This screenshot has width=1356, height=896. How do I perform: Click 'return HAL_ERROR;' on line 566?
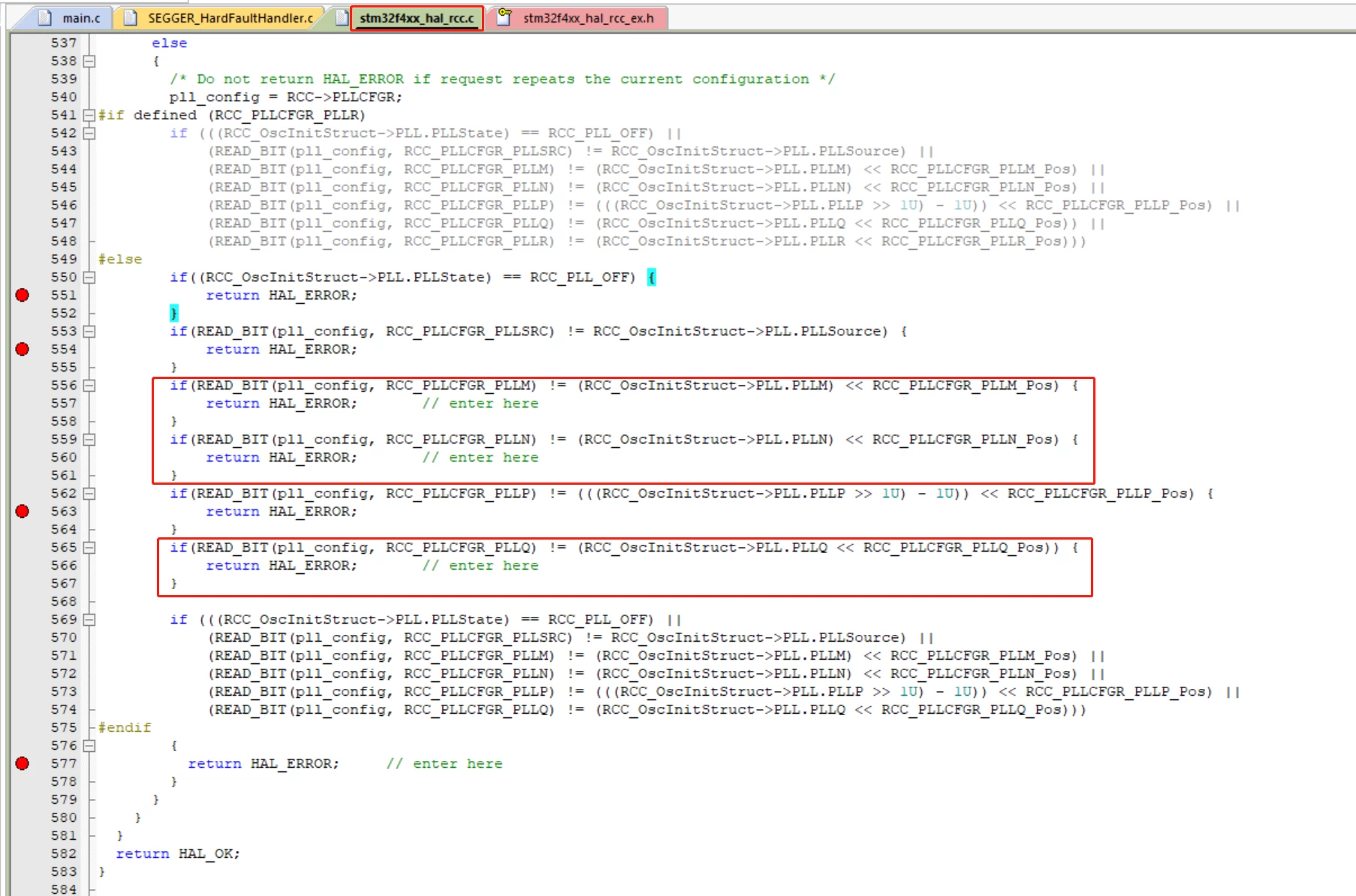282,565
